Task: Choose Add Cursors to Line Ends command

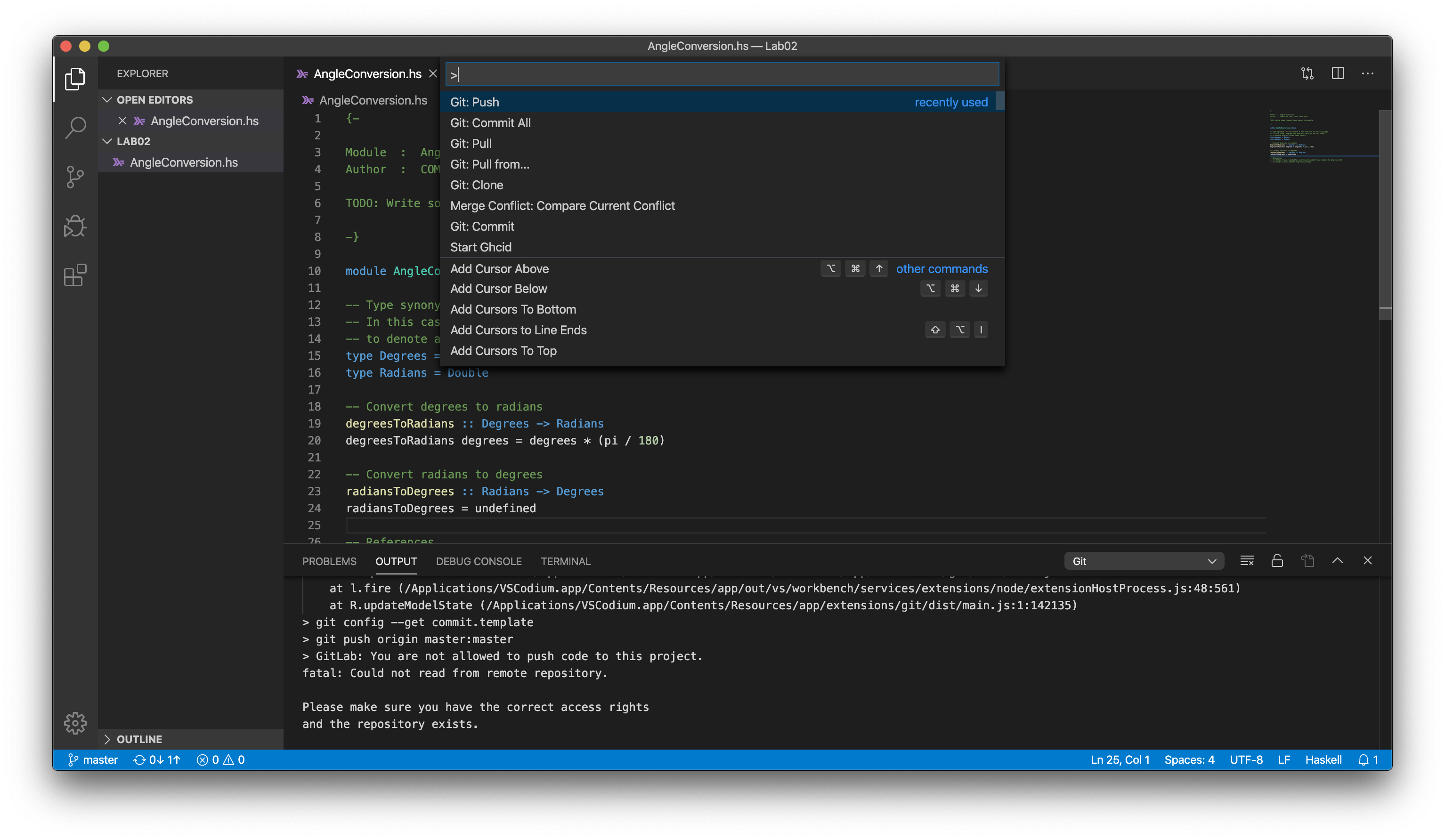Action: 722,330
